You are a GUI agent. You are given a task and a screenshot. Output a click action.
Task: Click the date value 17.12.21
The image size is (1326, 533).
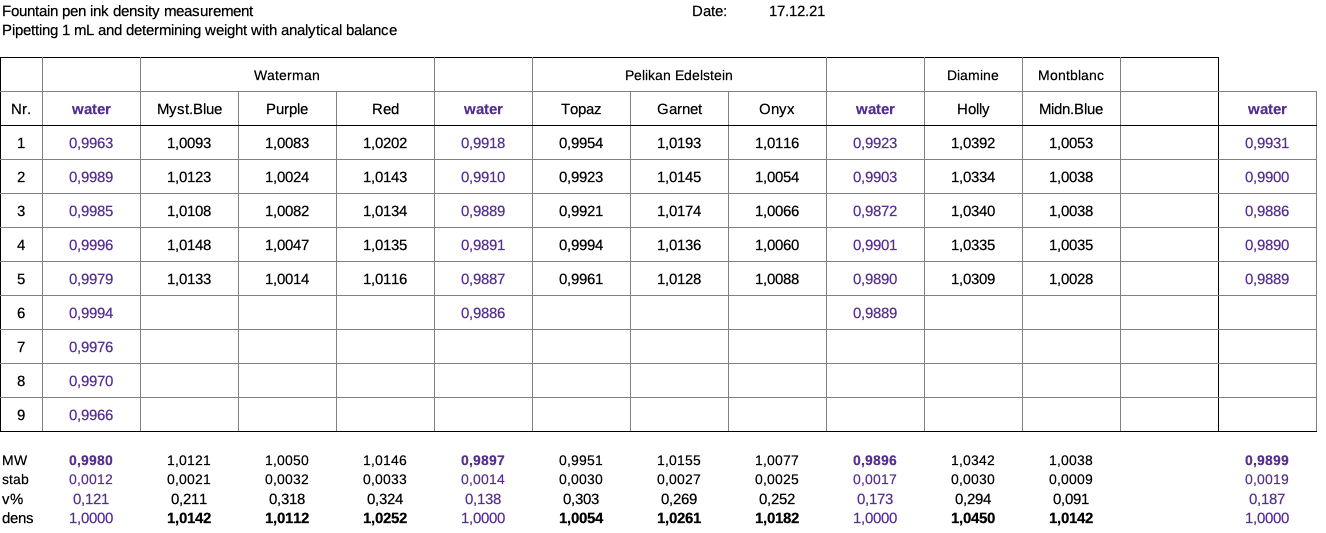click(797, 11)
